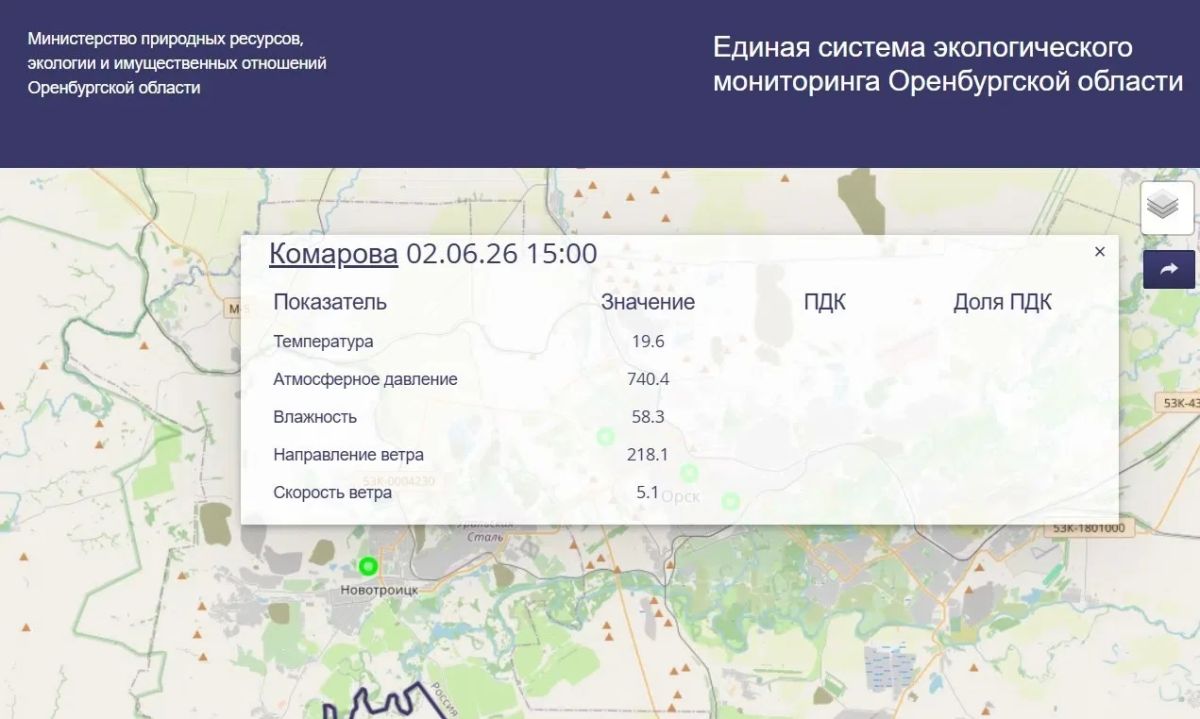Select the green station marker near Новотроицк
The width and height of the screenshot is (1200, 719).
point(368,567)
